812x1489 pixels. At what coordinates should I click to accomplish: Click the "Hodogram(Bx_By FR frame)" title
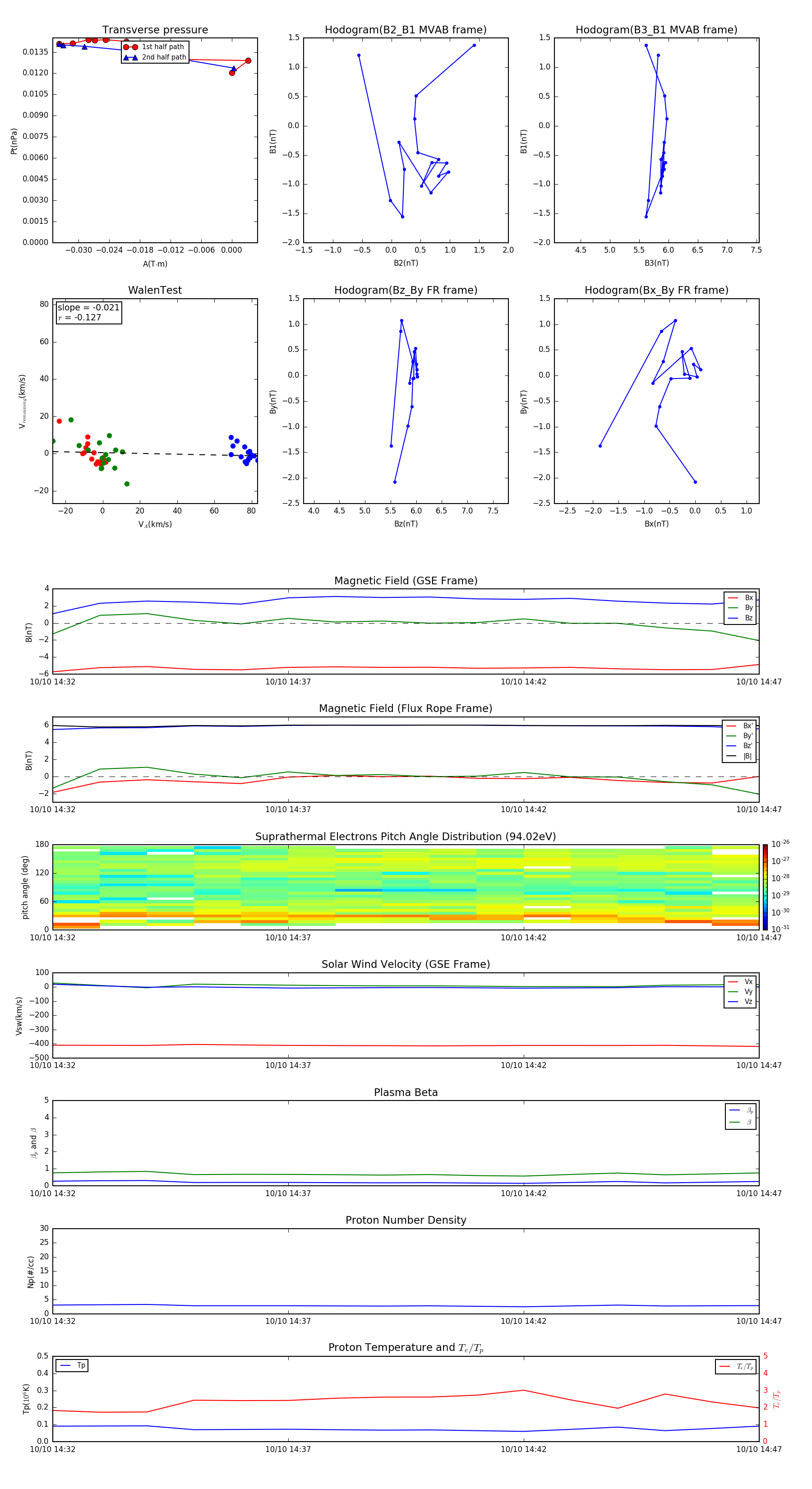(656, 290)
